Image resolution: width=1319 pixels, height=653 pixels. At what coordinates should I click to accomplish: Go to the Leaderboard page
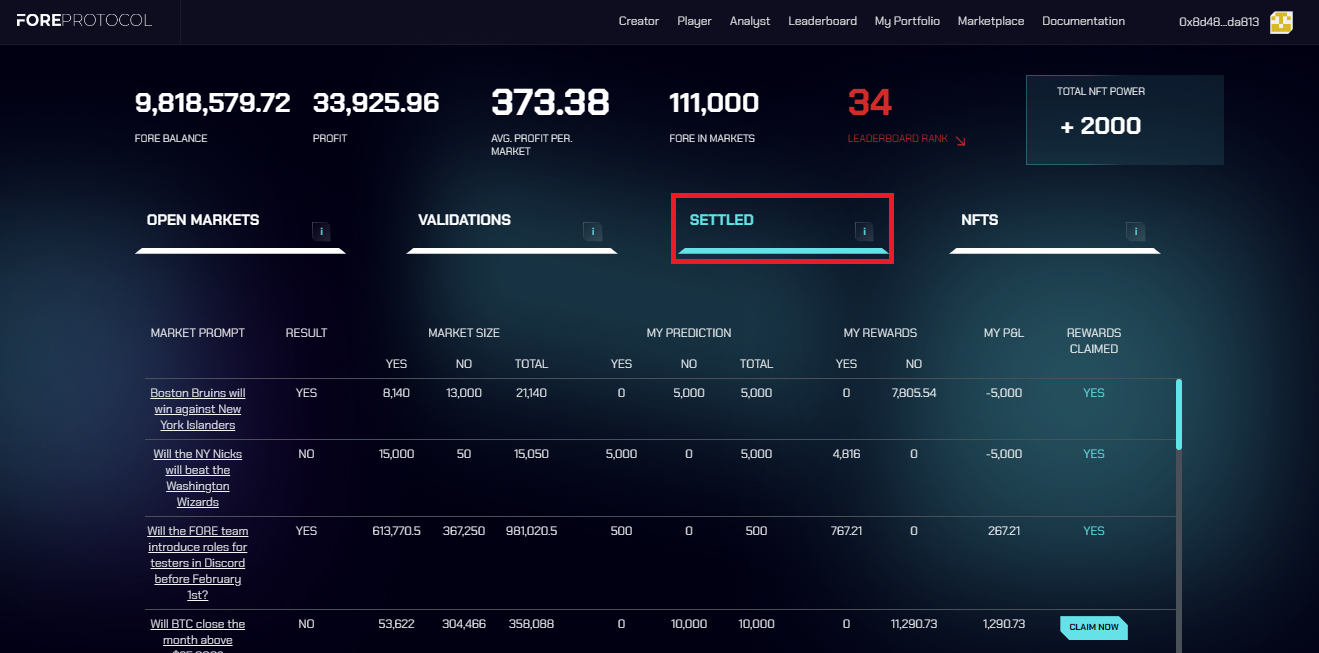pyautogui.click(x=822, y=21)
